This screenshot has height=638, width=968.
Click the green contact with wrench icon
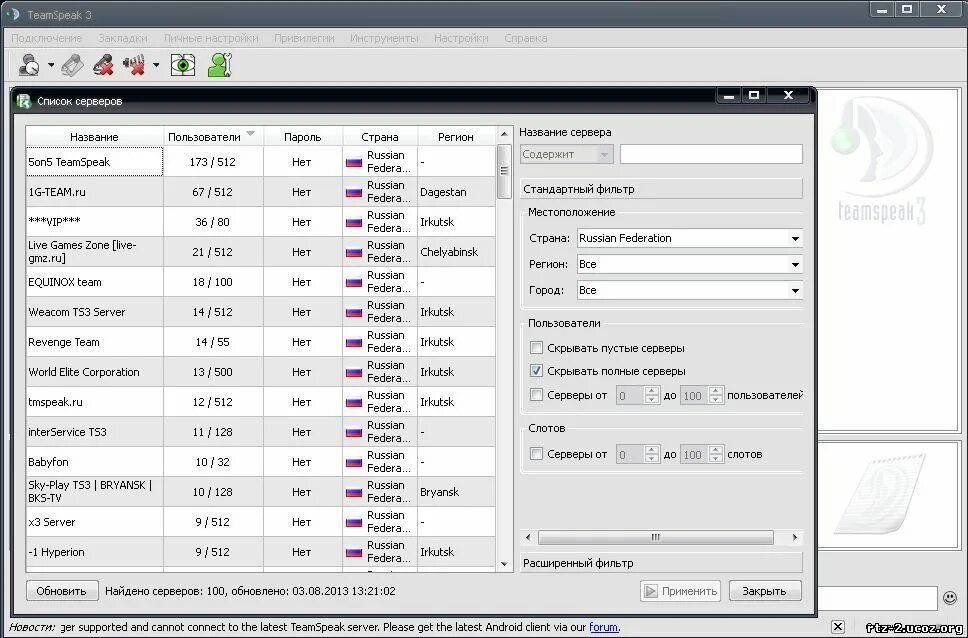coord(219,65)
